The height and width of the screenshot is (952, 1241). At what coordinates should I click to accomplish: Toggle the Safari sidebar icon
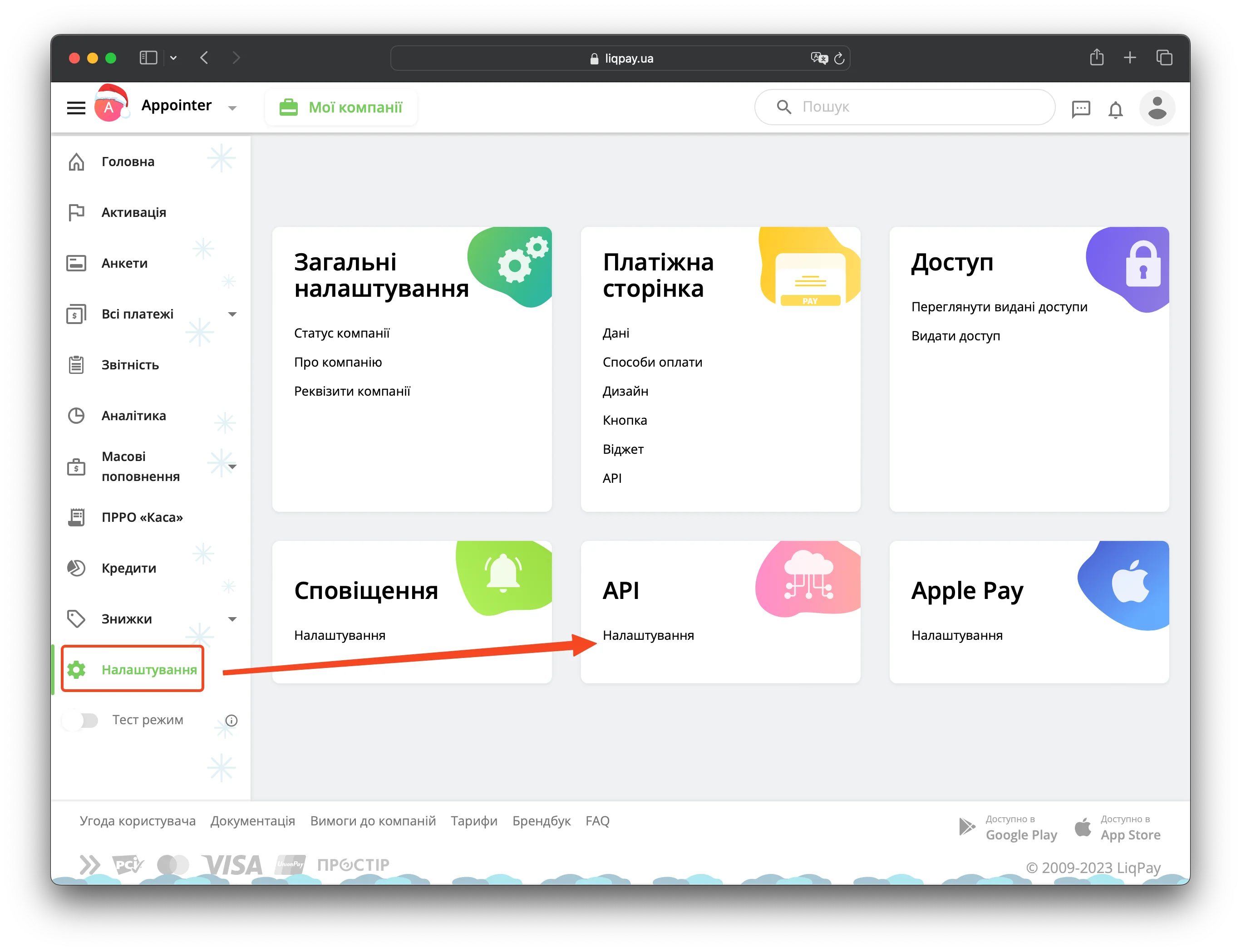148,58
